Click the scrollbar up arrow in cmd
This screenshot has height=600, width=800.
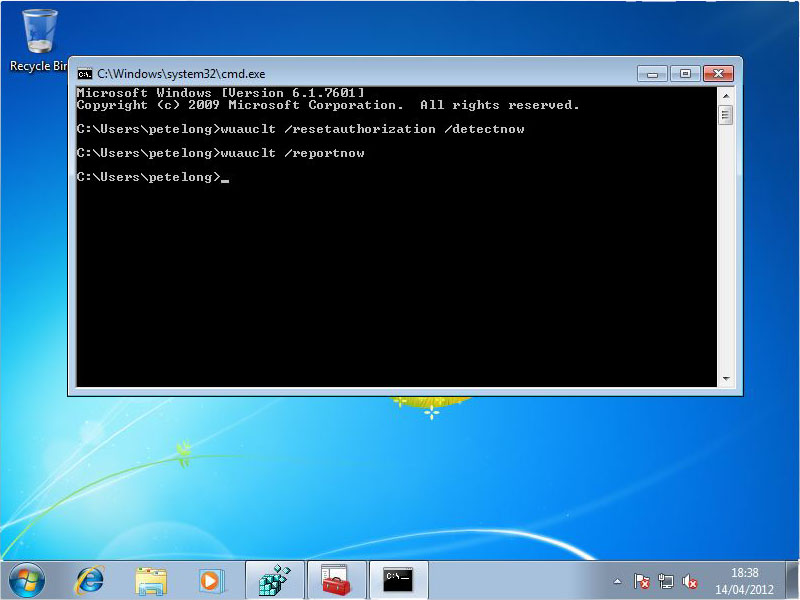pos(726,95)
